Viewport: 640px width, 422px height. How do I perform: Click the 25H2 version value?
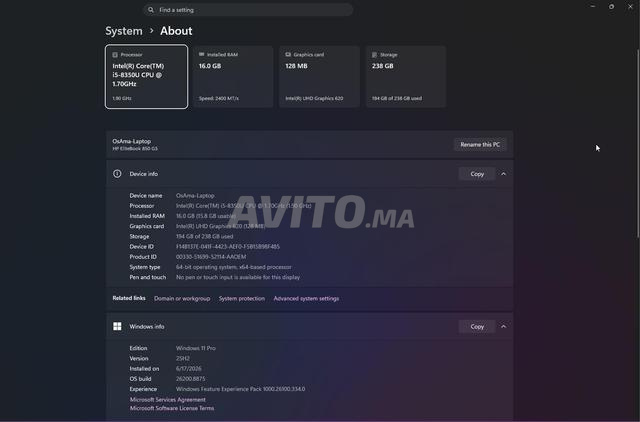point(183,358)
